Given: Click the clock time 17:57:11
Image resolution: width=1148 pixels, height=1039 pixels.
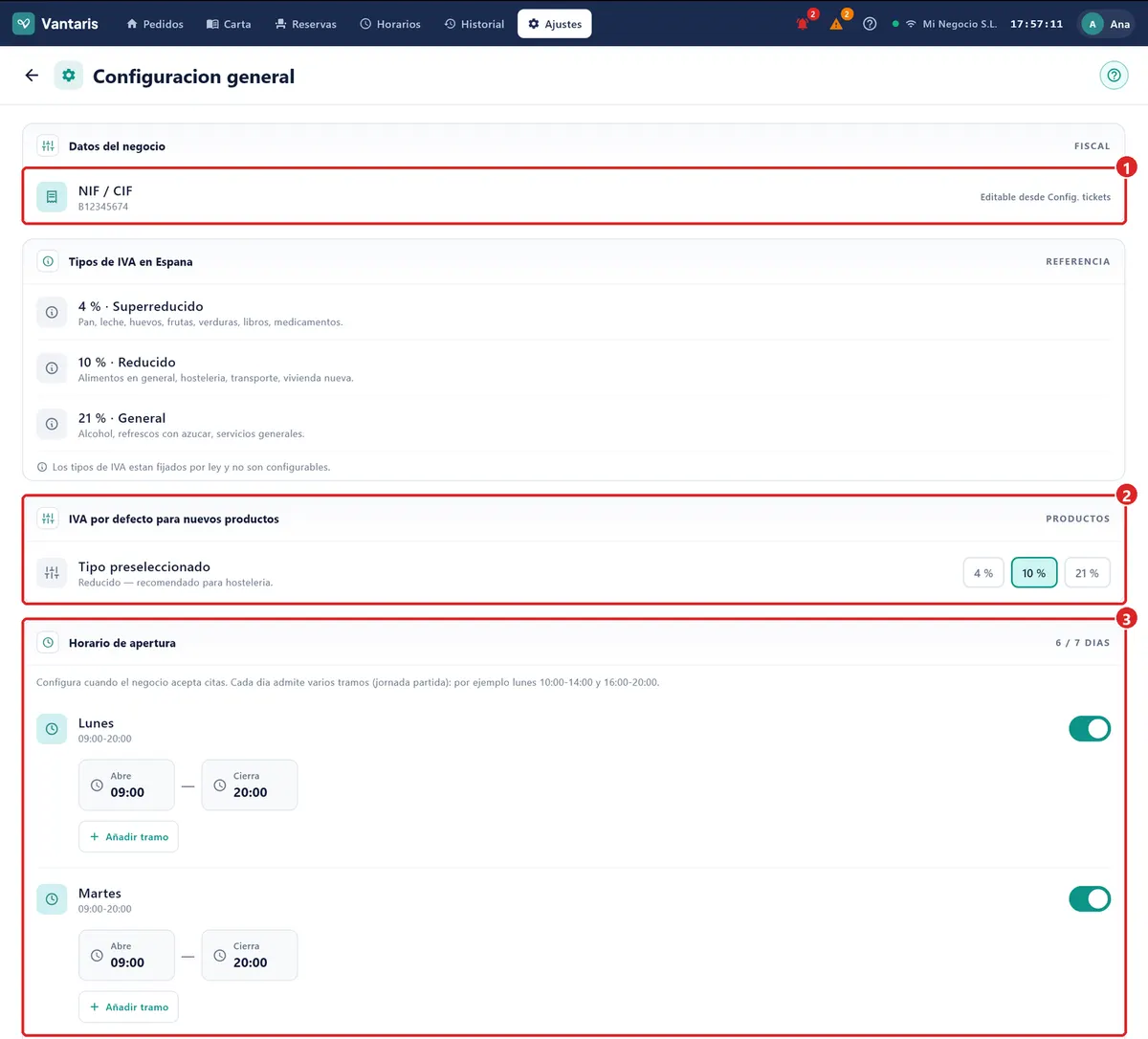Looking at the screenshot, I should pyautogui.click(x=1036, y=24).
